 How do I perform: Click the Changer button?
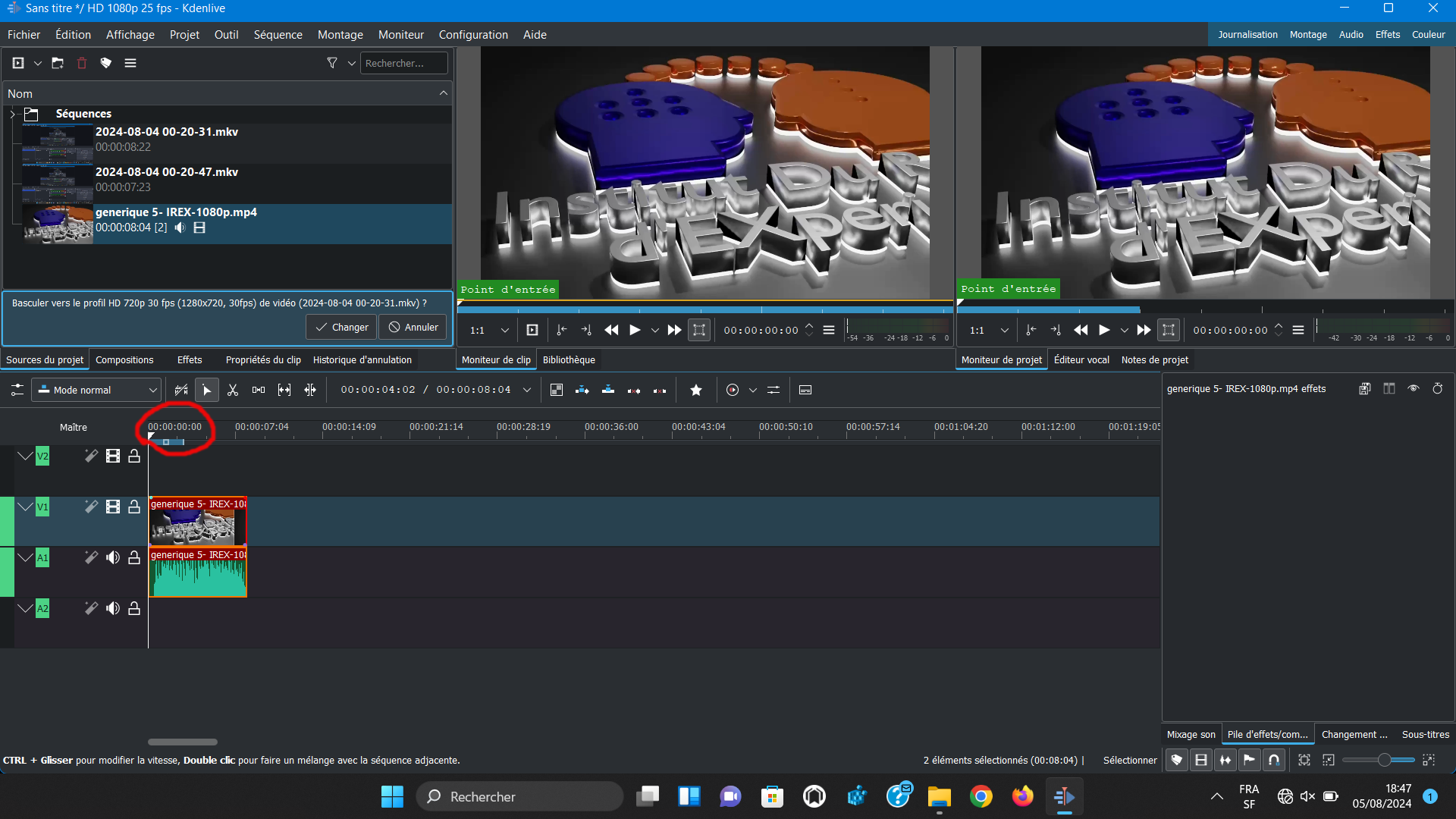(341, 327)
